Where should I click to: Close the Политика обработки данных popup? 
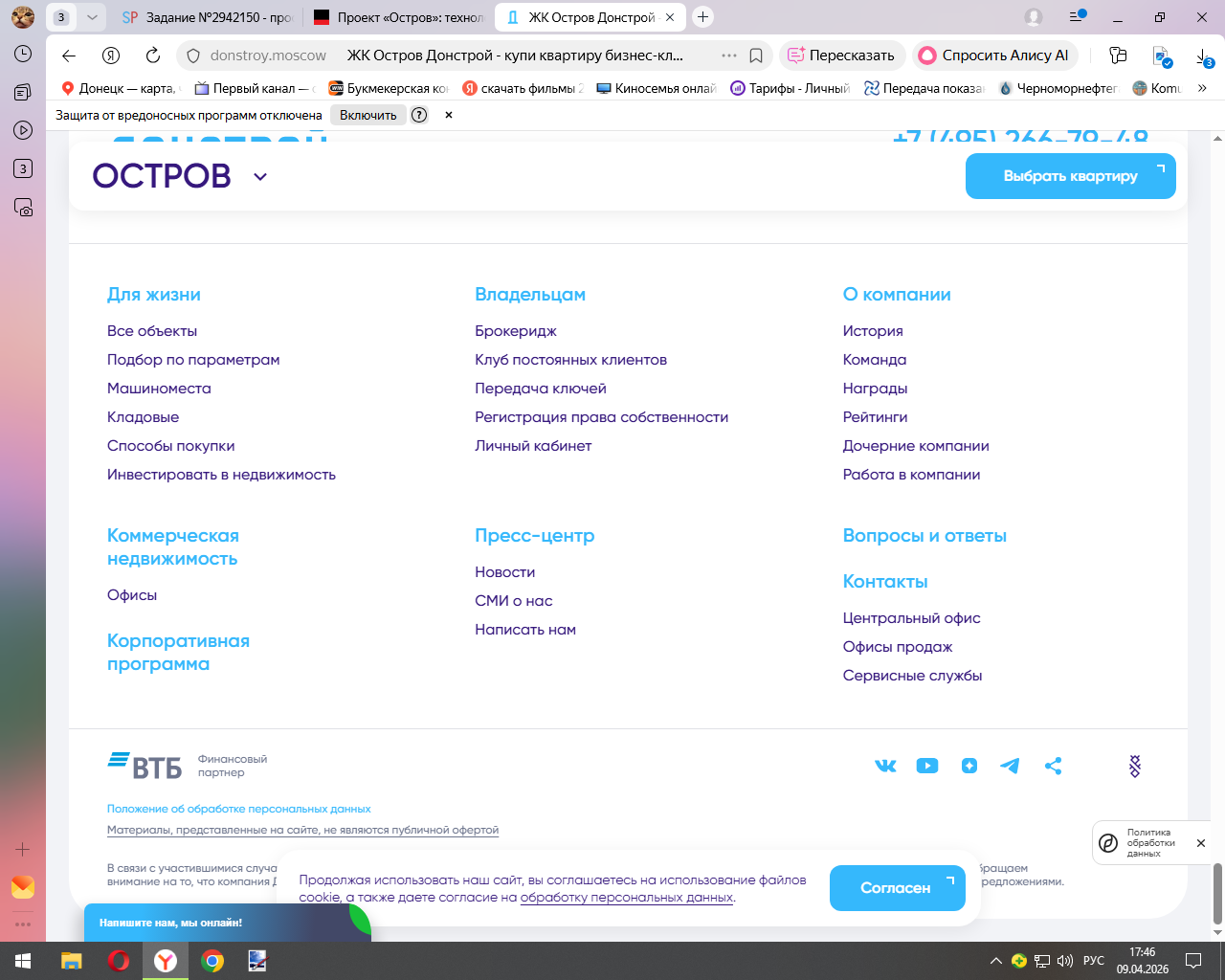click(x=1200, y=843)
